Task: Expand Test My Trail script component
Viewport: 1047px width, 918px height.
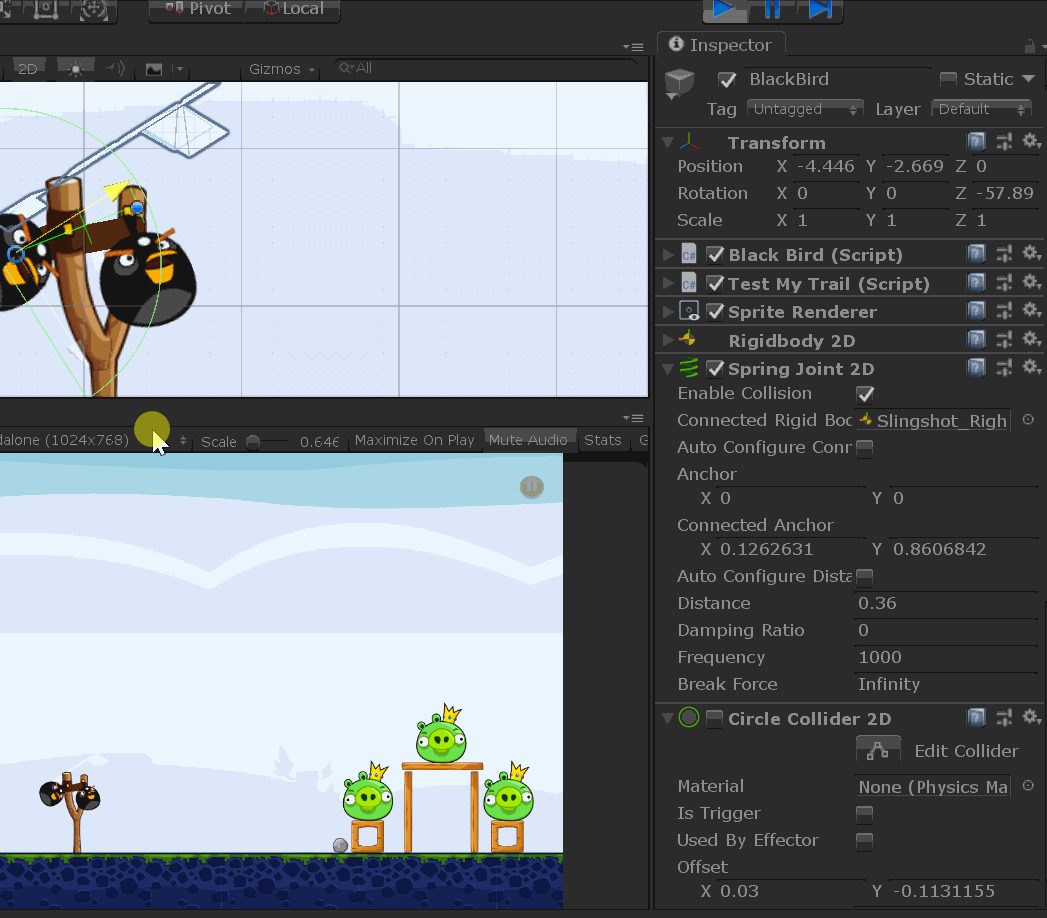Action: (x=667, y=283)
